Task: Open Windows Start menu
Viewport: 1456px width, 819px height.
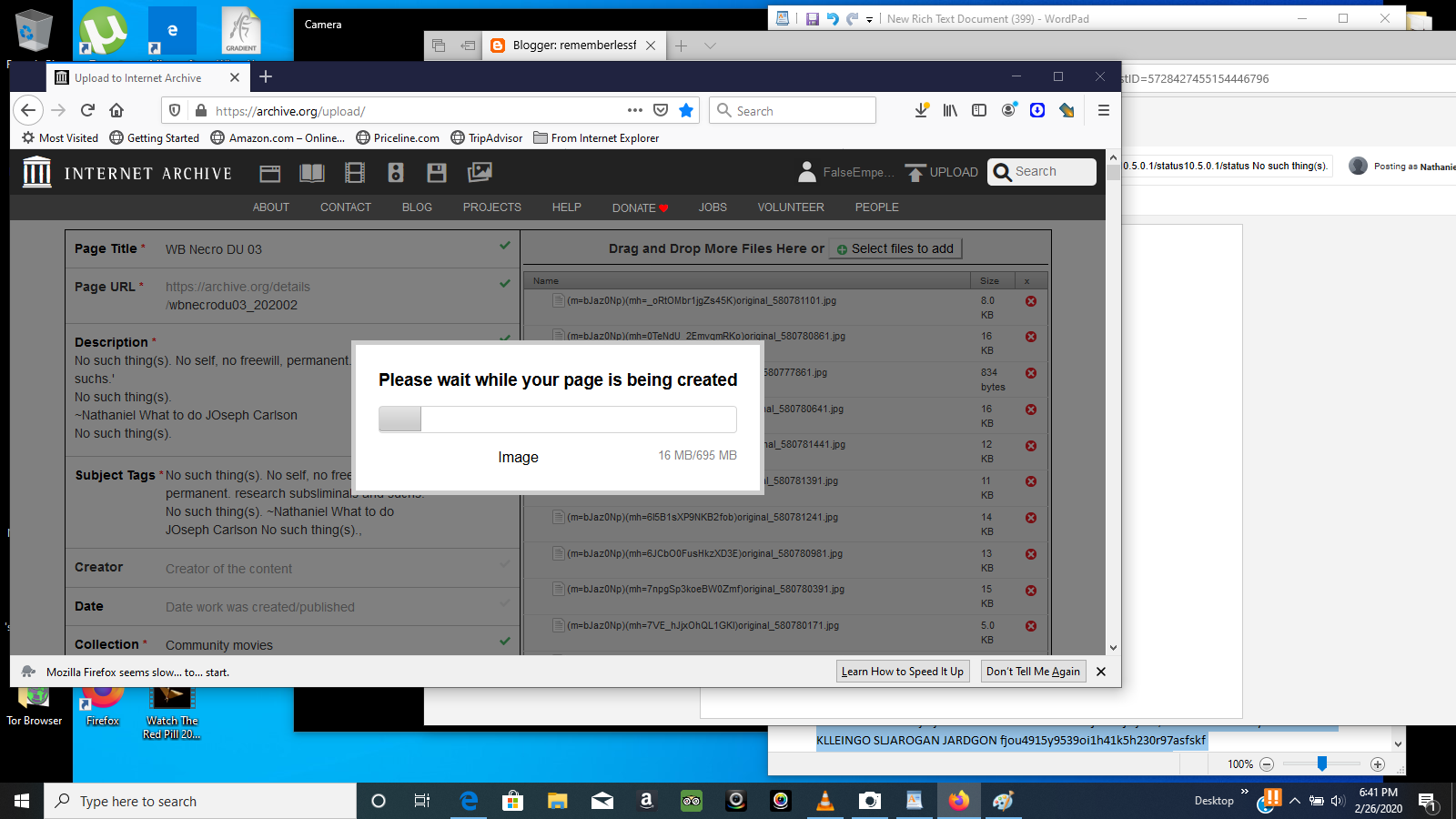Action: (x=22, y=801)
